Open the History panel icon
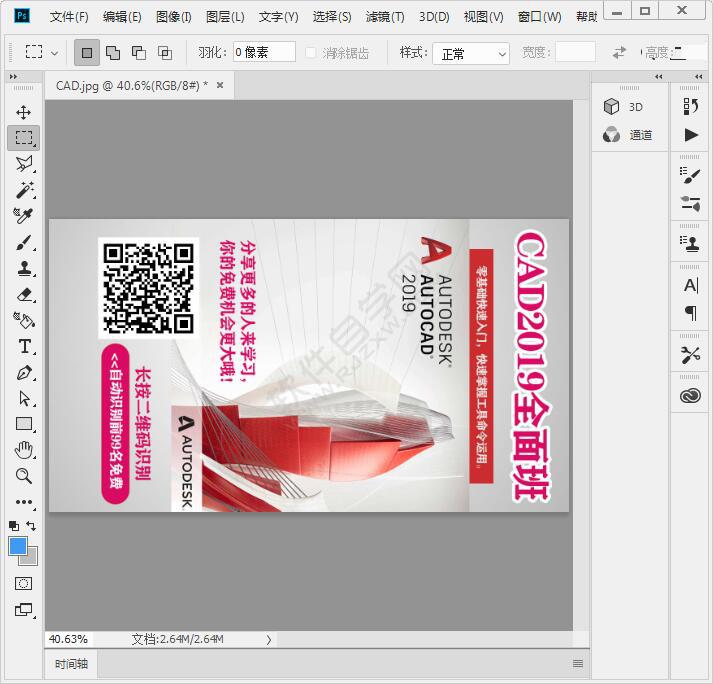This screenshot has width=713, height=684. tap(690, 107)
